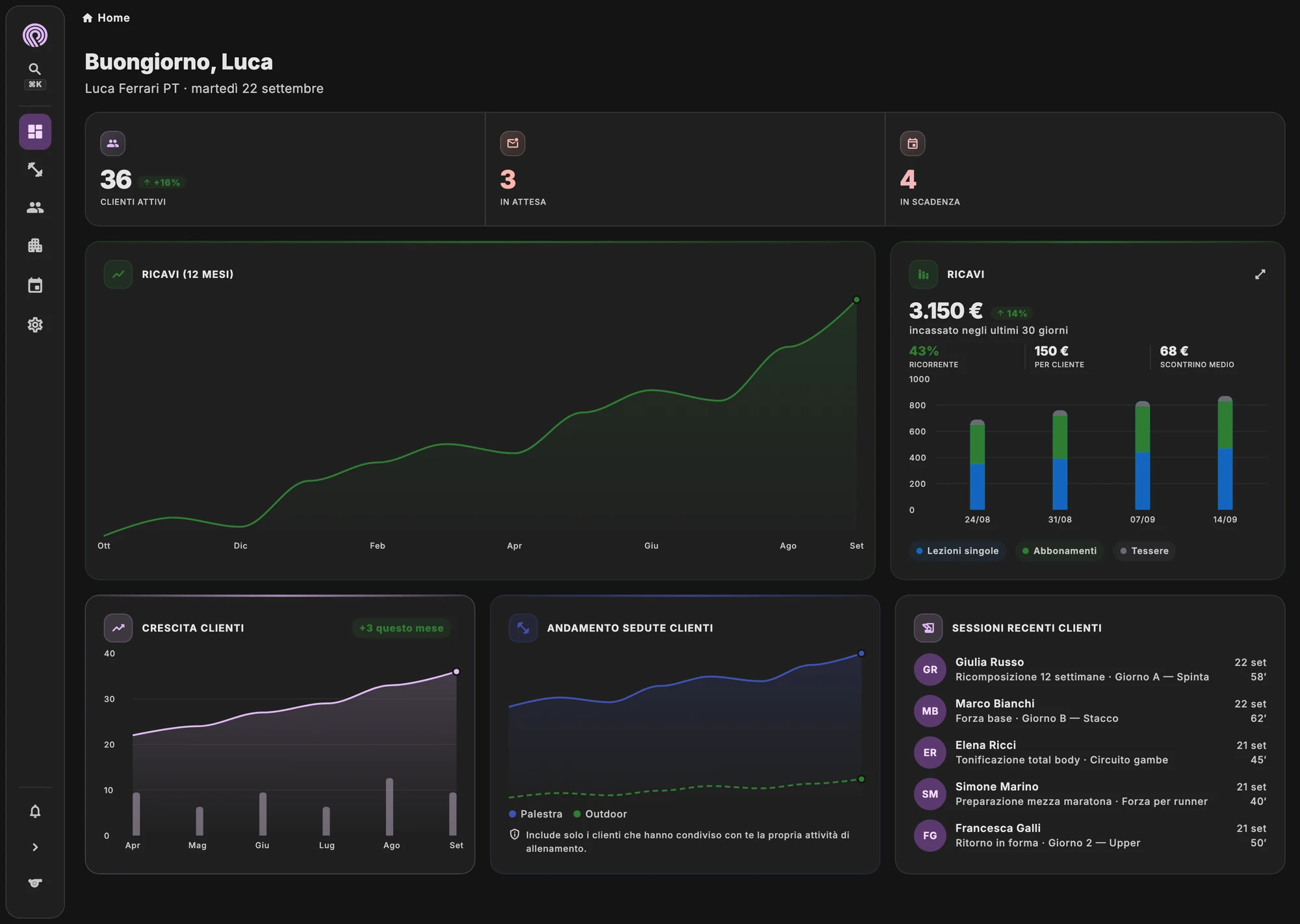Image resolution: width=1300 pixels, height=924 pixels.
Task: Click the Sessioni Recenti Clienti header icon
Action: point(928,628)
